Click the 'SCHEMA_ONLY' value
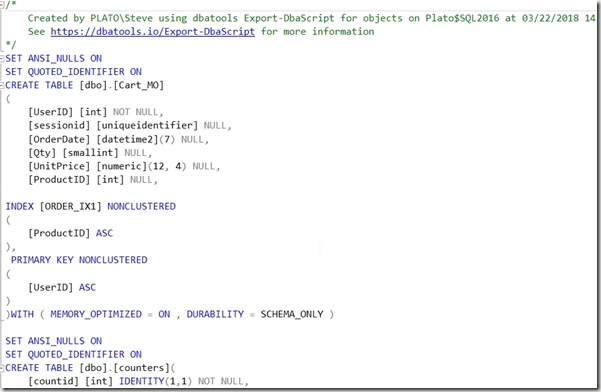This screenshot has width=601, height=392. pos(292,314)
